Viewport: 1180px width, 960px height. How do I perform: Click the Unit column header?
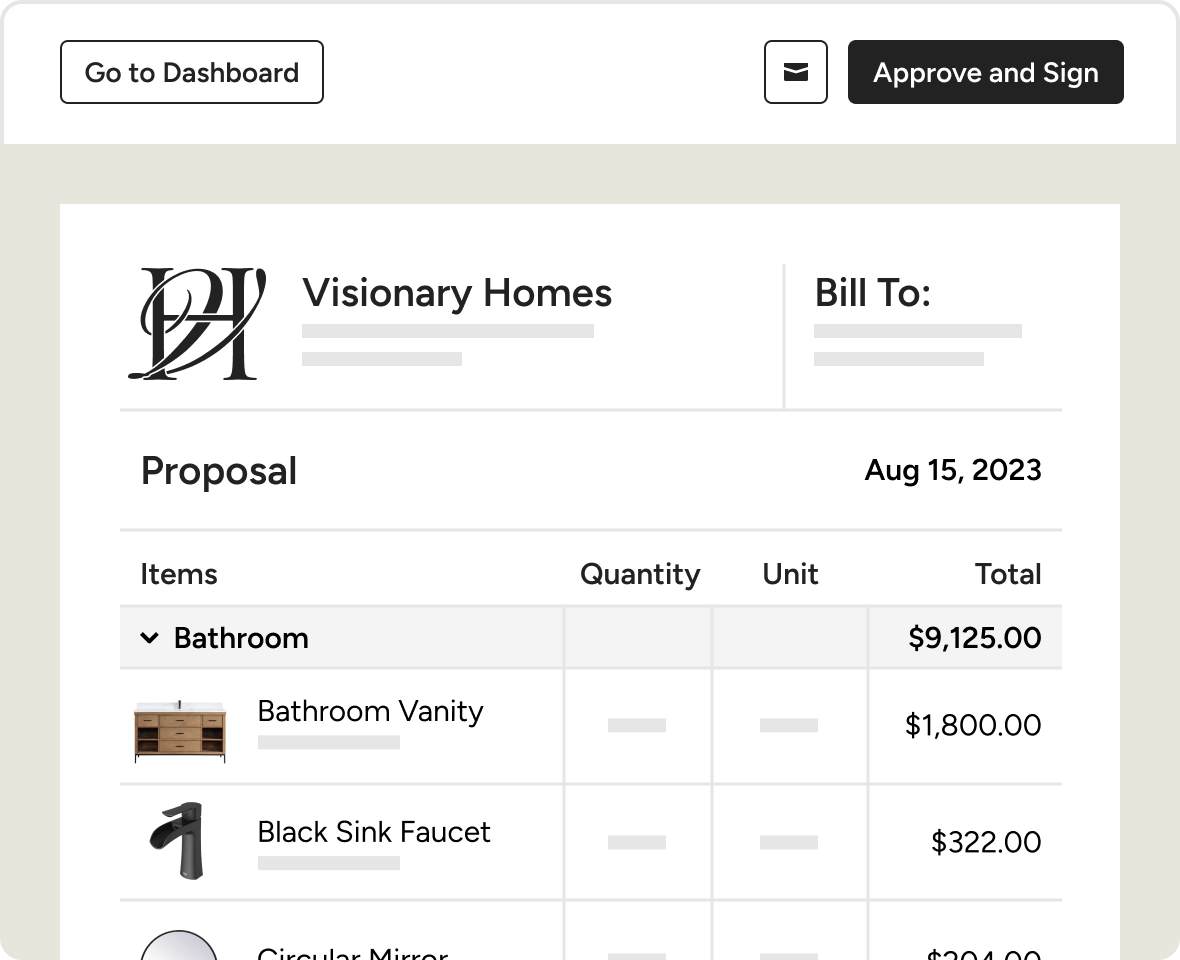pos(790,574)
